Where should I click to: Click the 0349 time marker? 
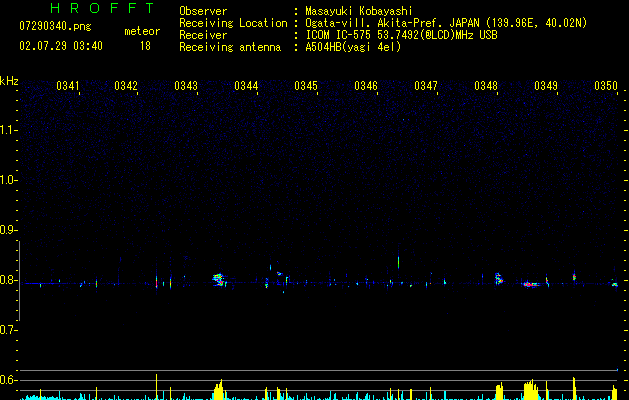pos(546,86)
